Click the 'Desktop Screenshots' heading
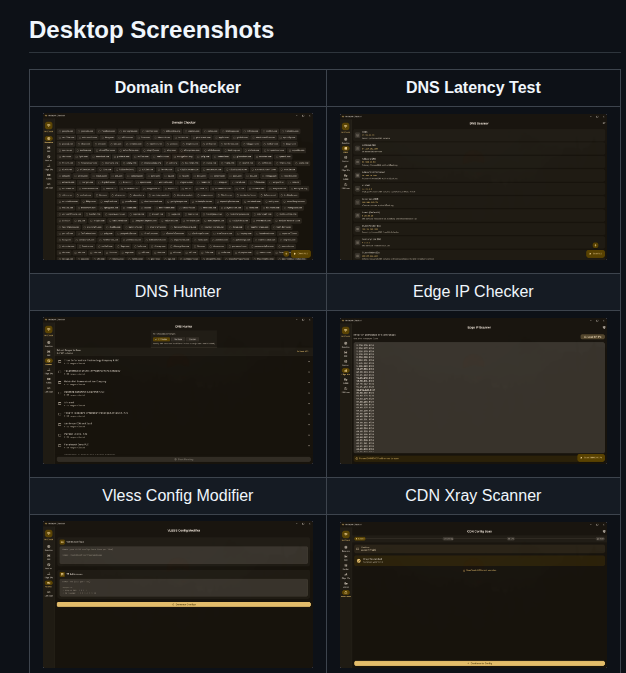 coord(152,30)
